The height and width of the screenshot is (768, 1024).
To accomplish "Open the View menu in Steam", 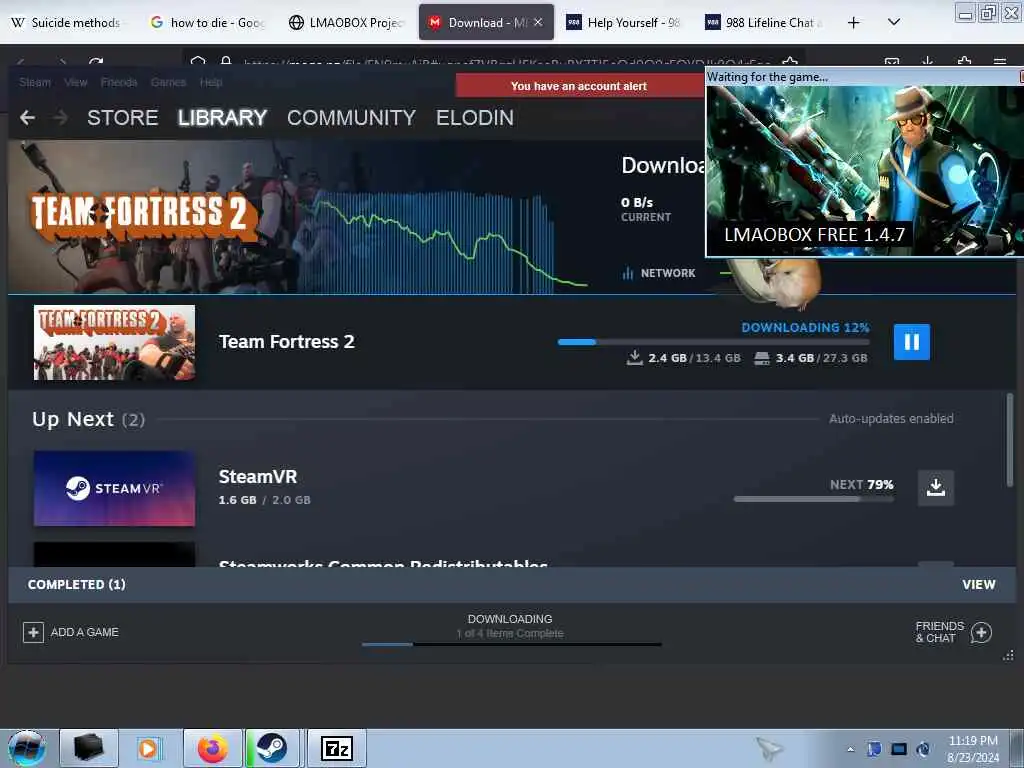I will [x=76, y=82].
